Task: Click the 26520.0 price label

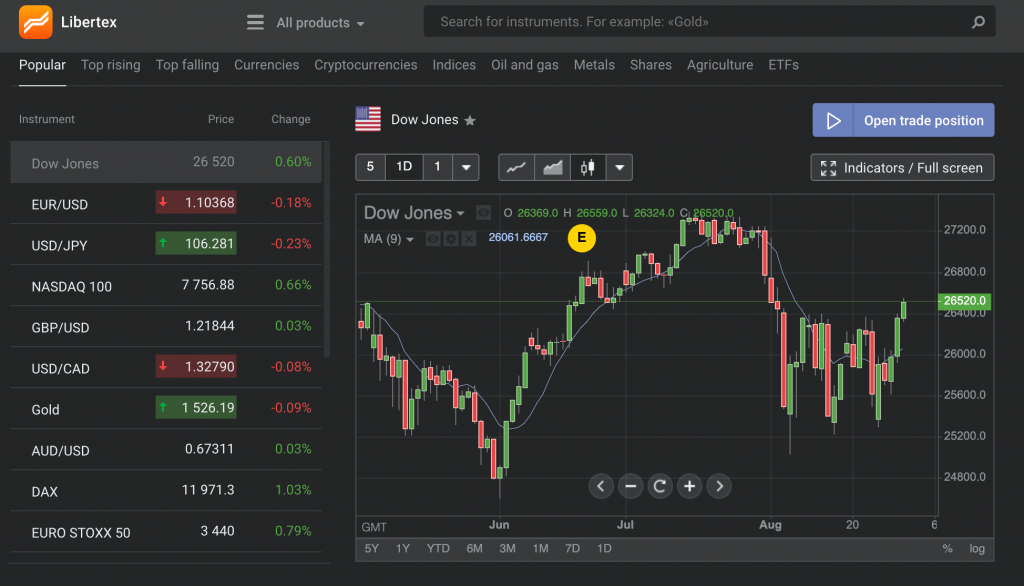Action: pos(965,301)
